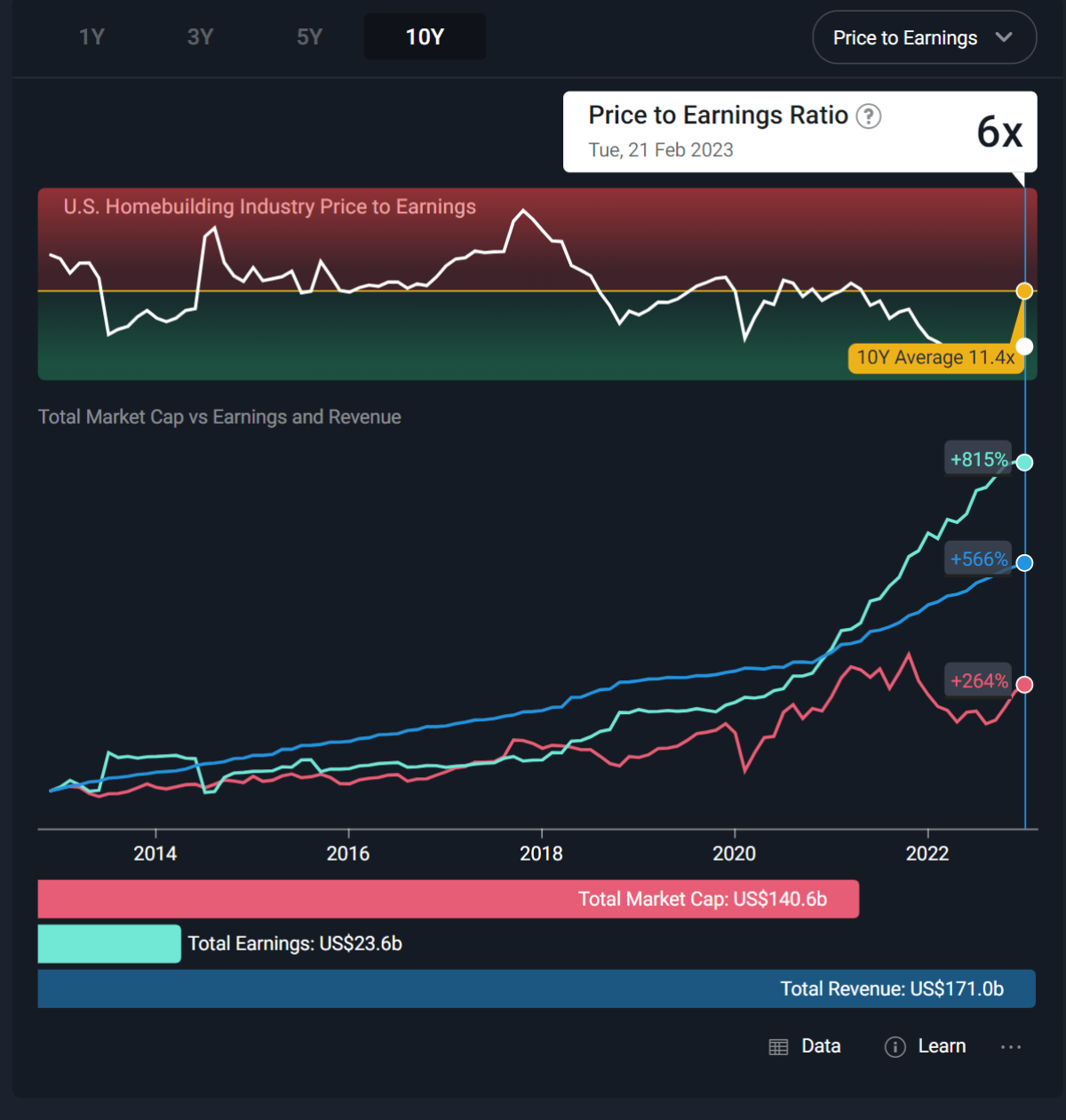Switch to the 3Y timeframe tab

pos(201,37)
